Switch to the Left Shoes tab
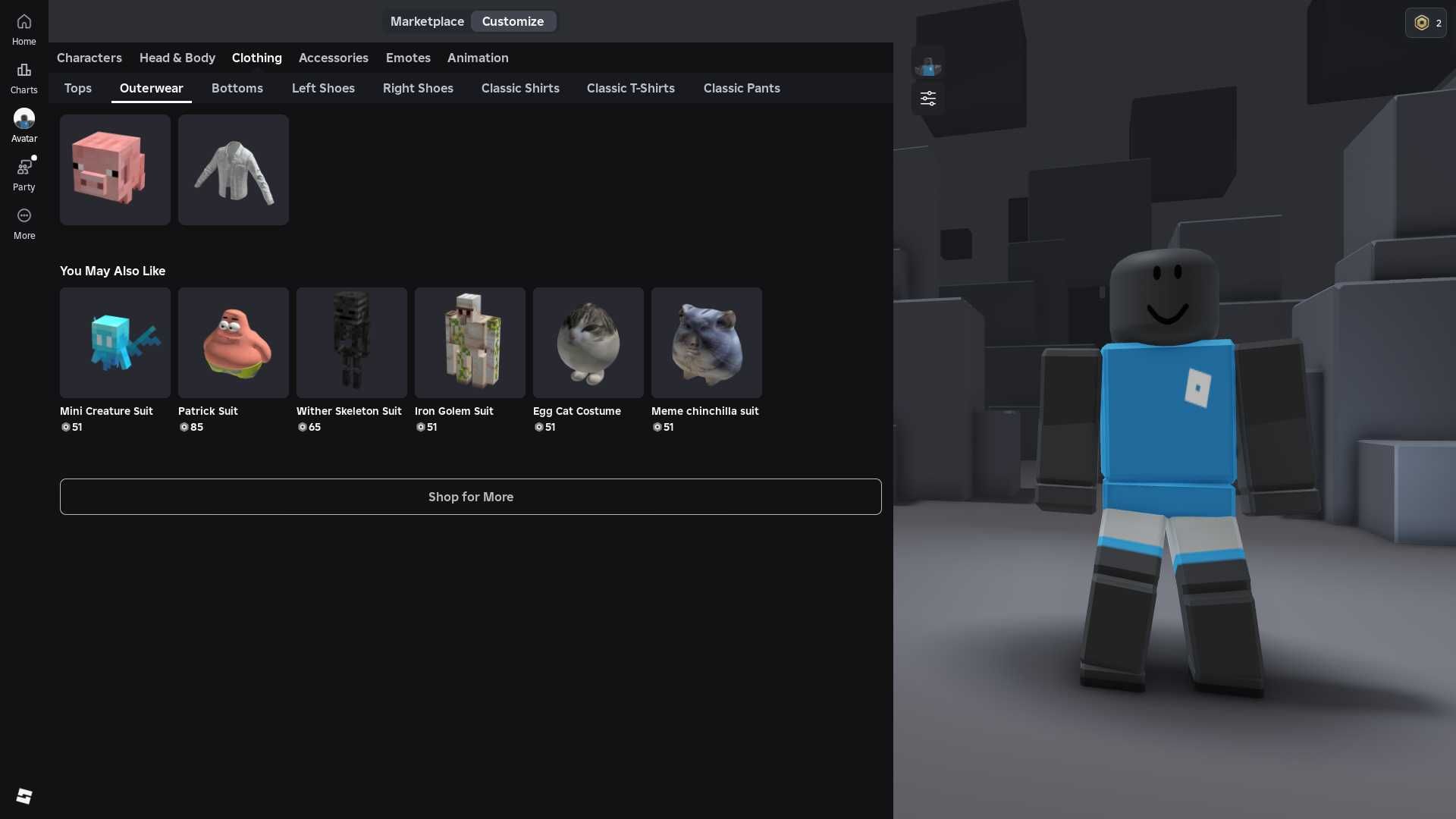 click(x=323, y=88)
